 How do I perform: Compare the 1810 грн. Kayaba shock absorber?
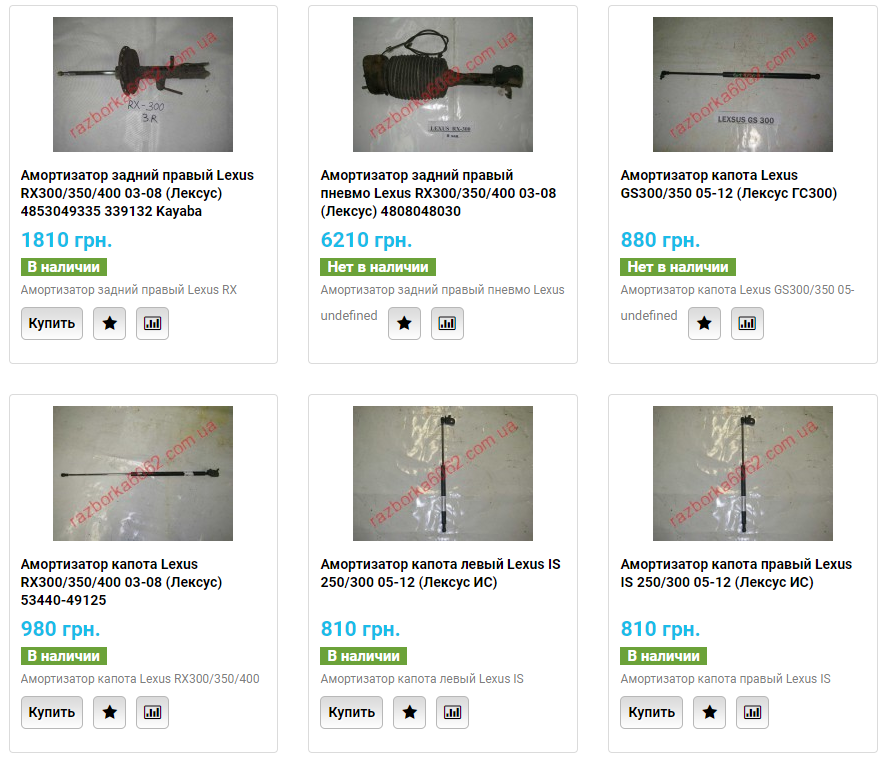point(153,323)
